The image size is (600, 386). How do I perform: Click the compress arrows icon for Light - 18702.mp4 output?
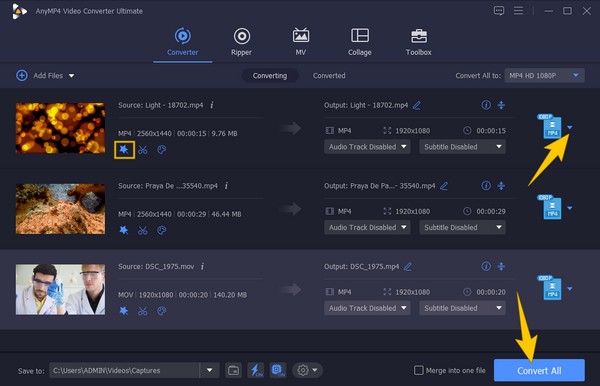pyautogui.click(x=501, y=105)
